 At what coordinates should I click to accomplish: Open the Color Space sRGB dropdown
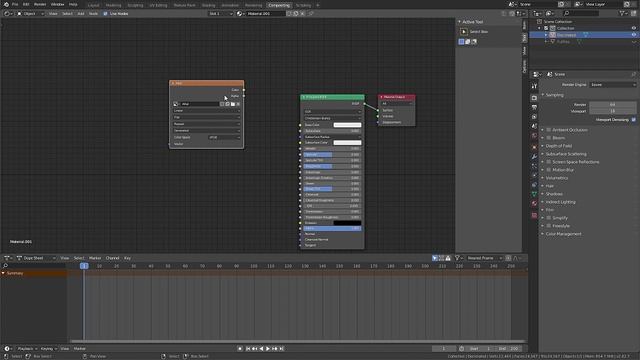(224, 137)
